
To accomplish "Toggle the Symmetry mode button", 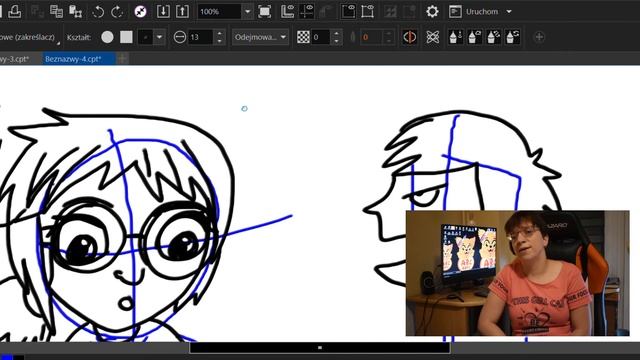I will (410, 37).
